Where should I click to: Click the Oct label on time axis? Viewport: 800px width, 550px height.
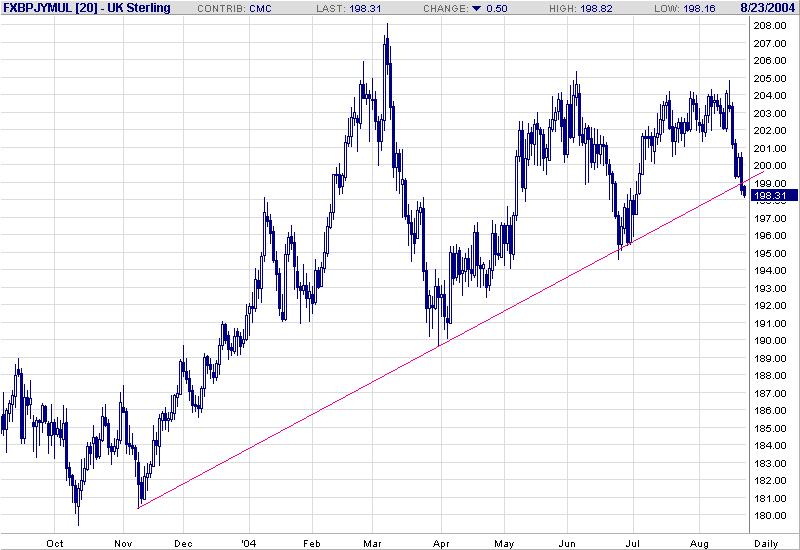tap(55, 543)
